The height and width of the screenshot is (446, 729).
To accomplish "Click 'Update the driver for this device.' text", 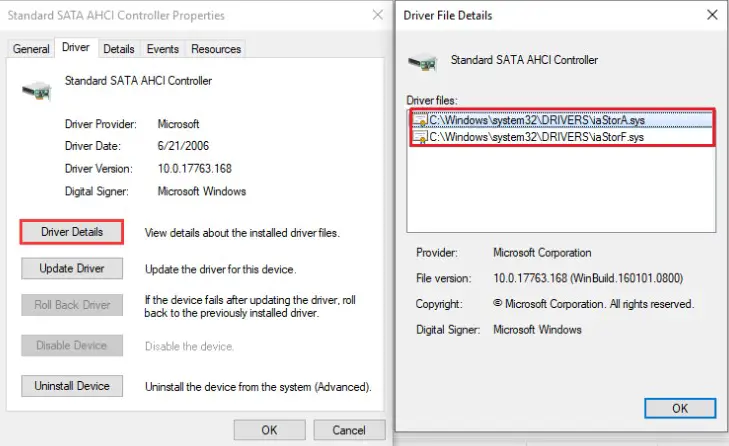I will (x=220, y=269).
